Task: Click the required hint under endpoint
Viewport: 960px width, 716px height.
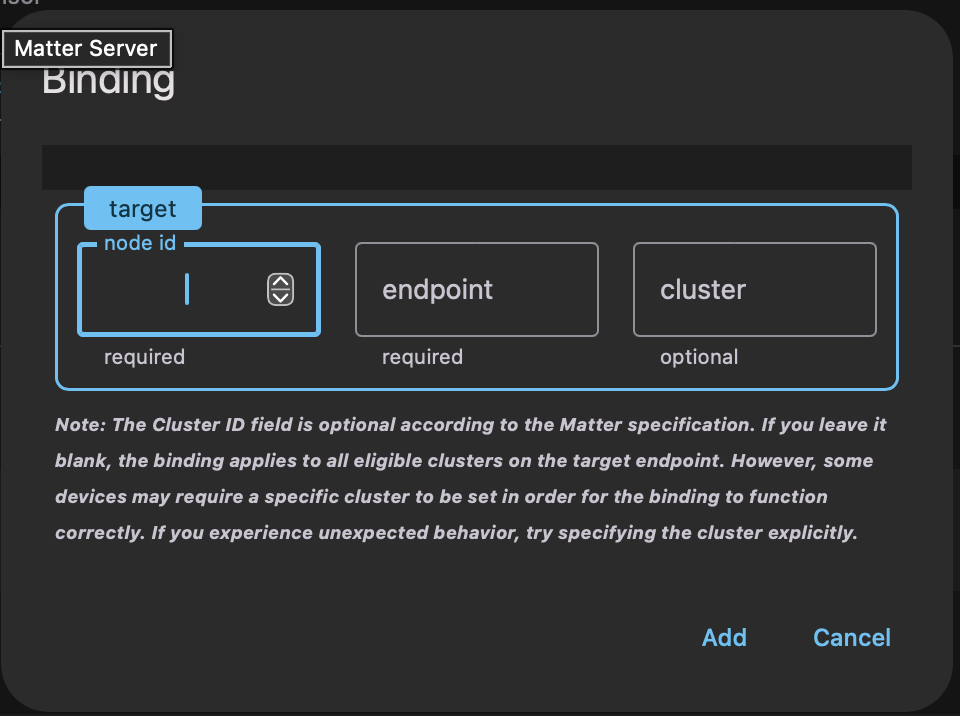Action: click(422, 357)
